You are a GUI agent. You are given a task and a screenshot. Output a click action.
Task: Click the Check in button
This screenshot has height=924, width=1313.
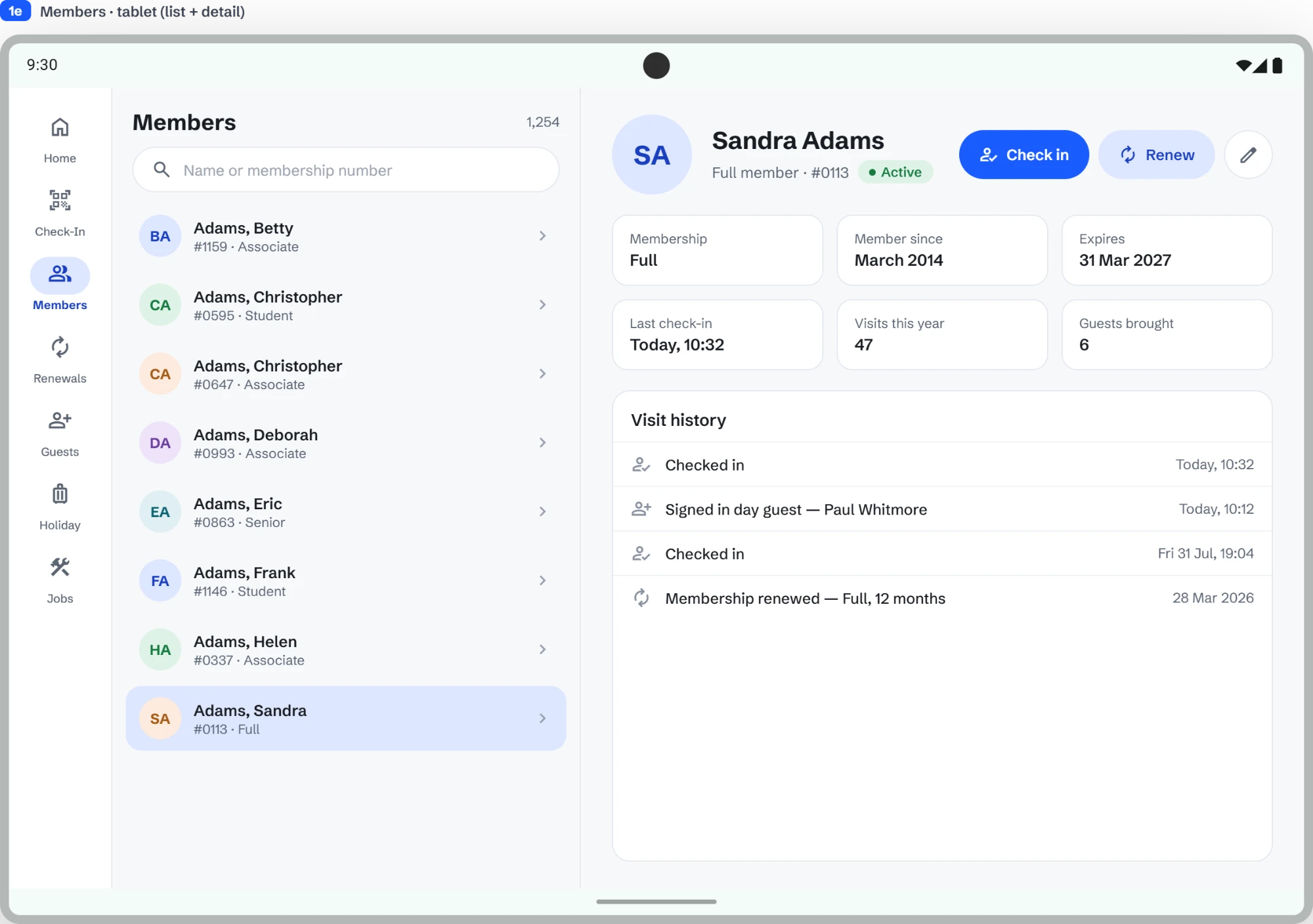1023,155
